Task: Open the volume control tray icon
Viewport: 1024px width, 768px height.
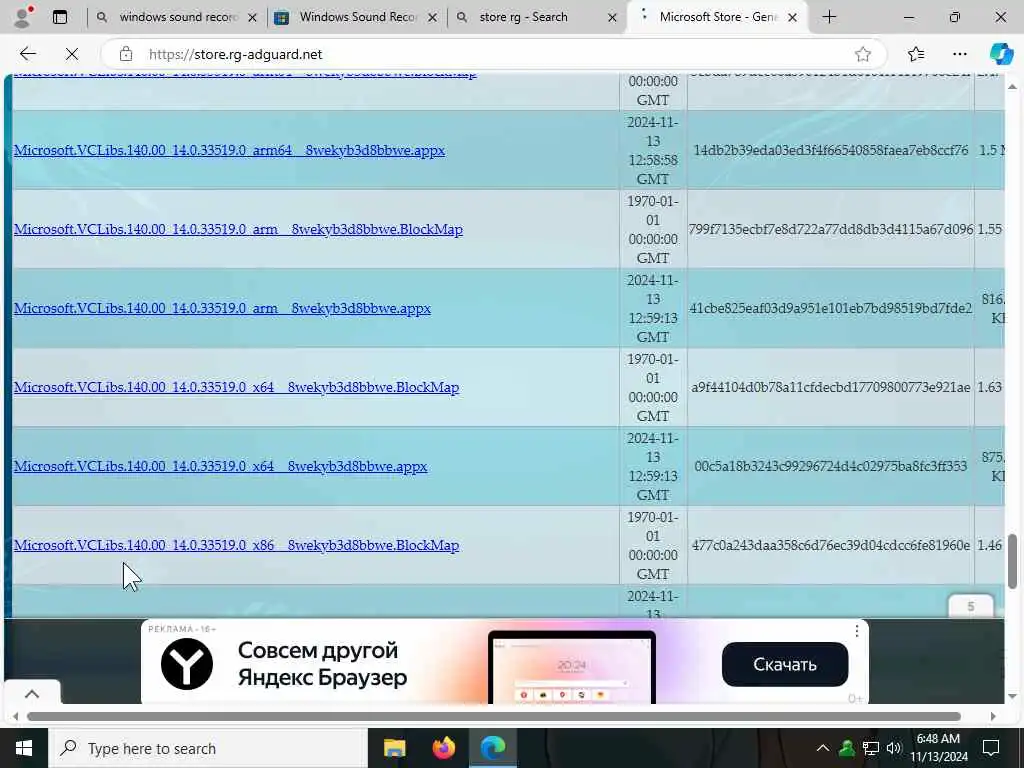Action: point(894,748)
